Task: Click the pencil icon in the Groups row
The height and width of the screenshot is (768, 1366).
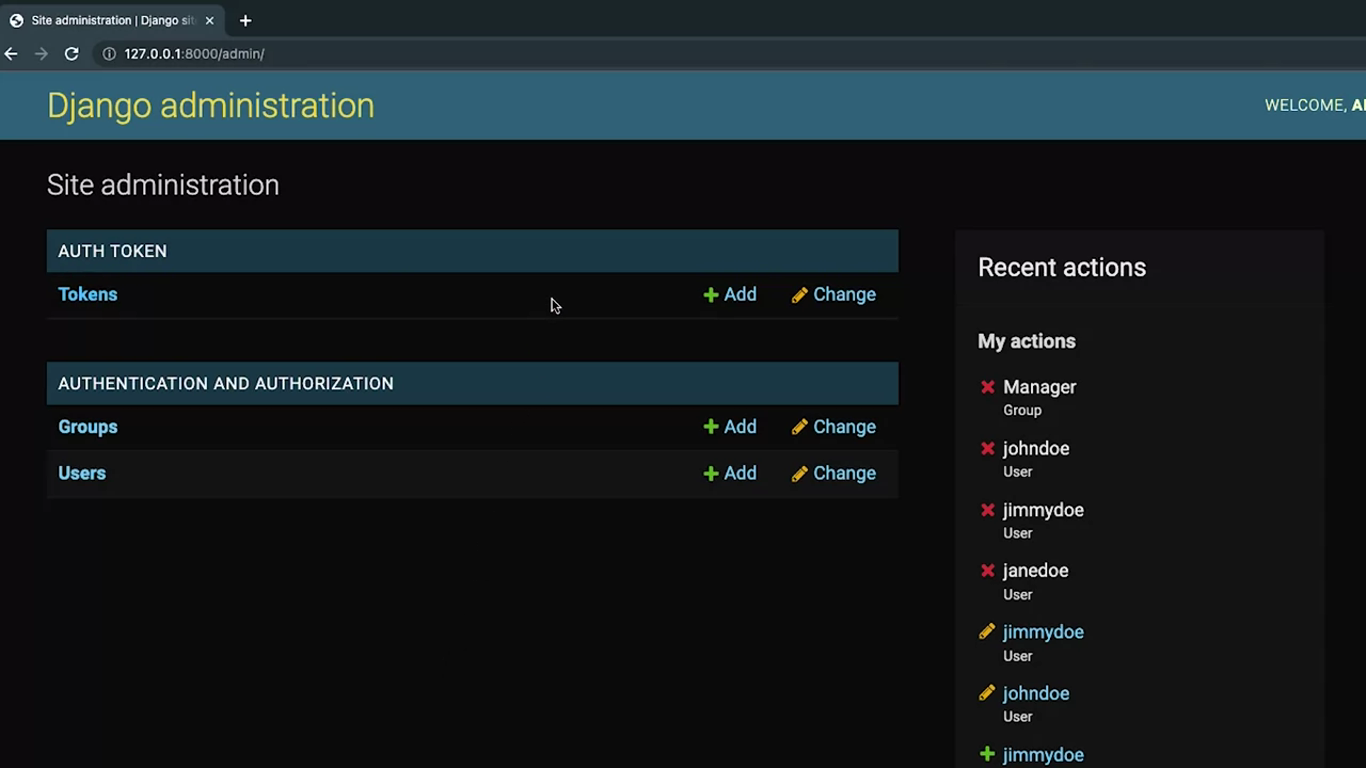Action: click(x=799, y=427)
